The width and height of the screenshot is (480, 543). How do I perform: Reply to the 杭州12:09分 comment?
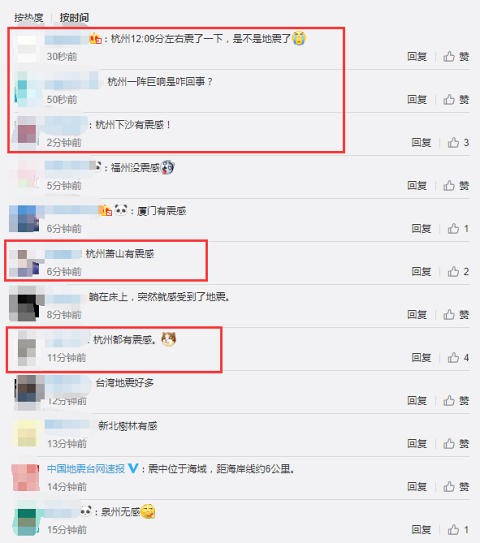[417, 56]
